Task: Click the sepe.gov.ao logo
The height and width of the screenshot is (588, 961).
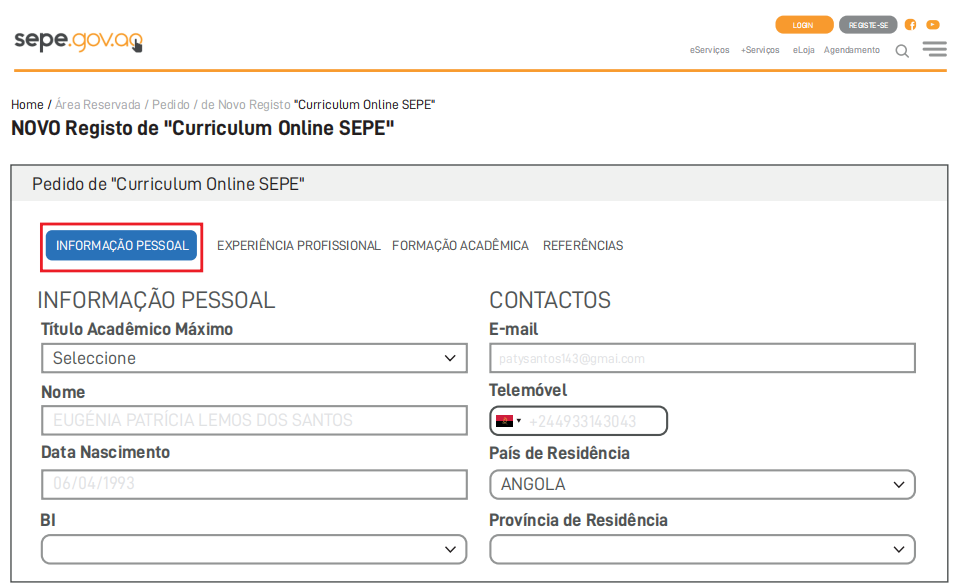Action: [78, 40]
